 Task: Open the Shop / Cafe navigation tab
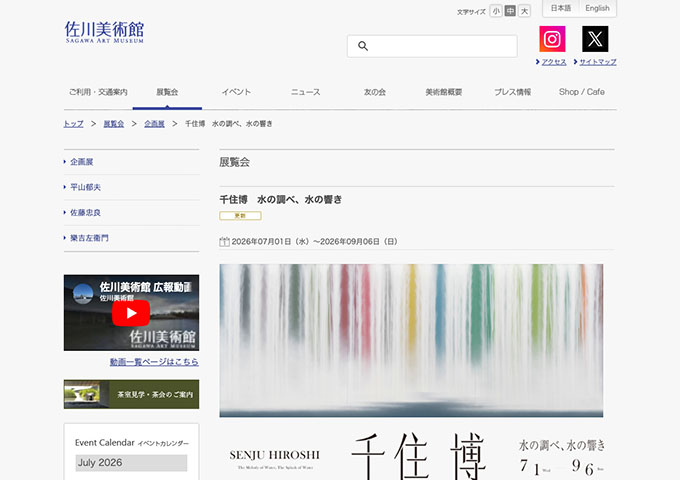pos(582,92)
